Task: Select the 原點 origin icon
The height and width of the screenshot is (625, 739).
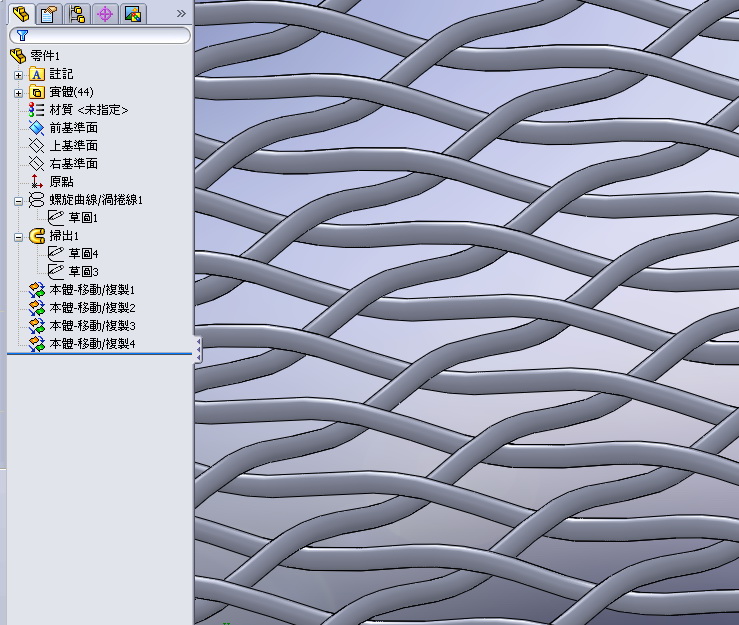Action: tap(37, 181)
